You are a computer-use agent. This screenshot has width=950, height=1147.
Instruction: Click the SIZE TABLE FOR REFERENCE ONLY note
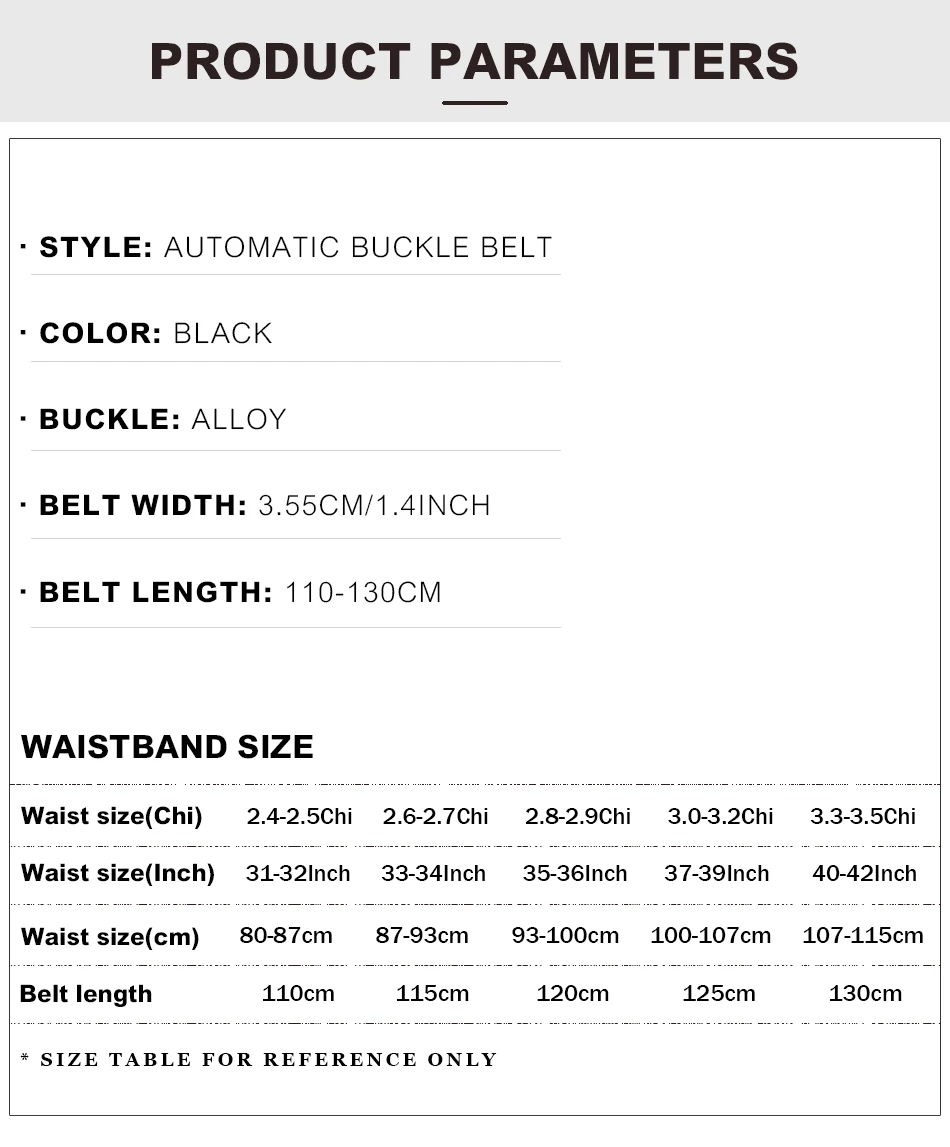click(x=260, y=1059)
